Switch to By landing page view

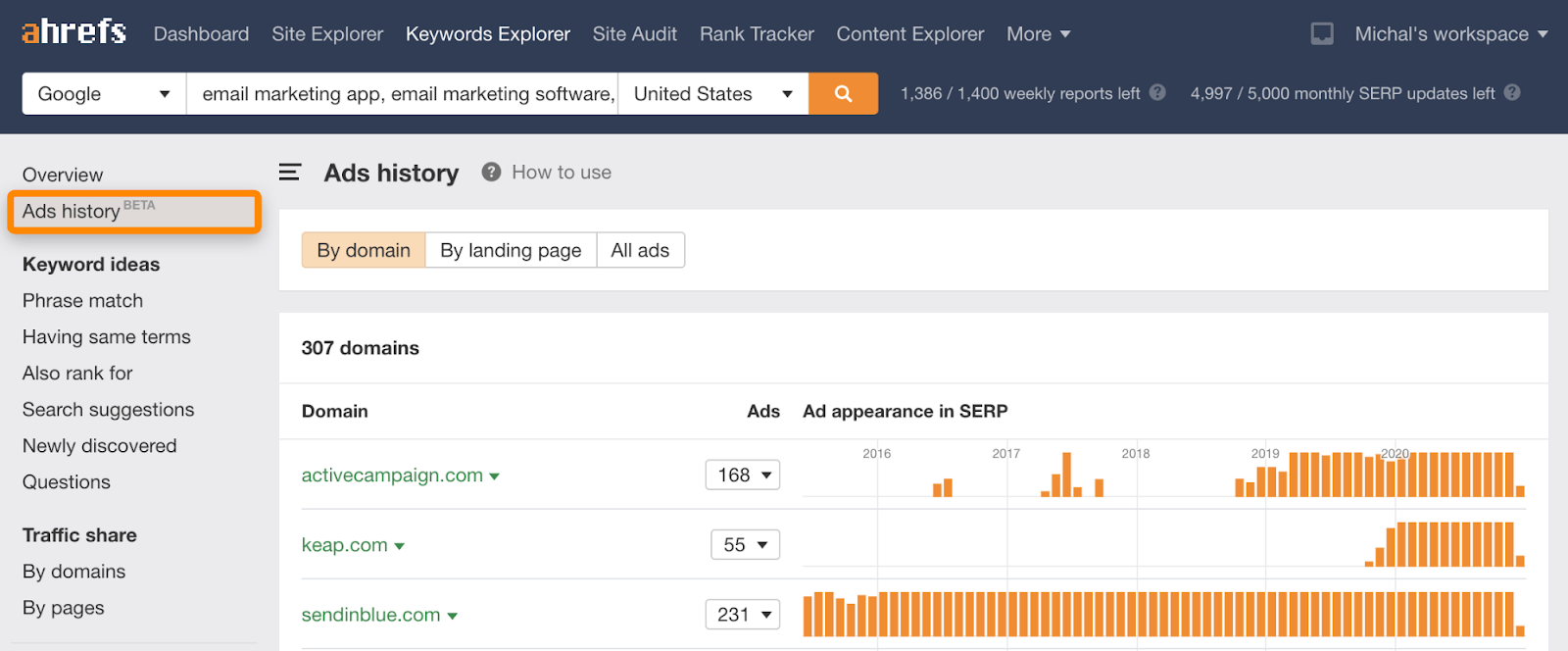[511, 250]
